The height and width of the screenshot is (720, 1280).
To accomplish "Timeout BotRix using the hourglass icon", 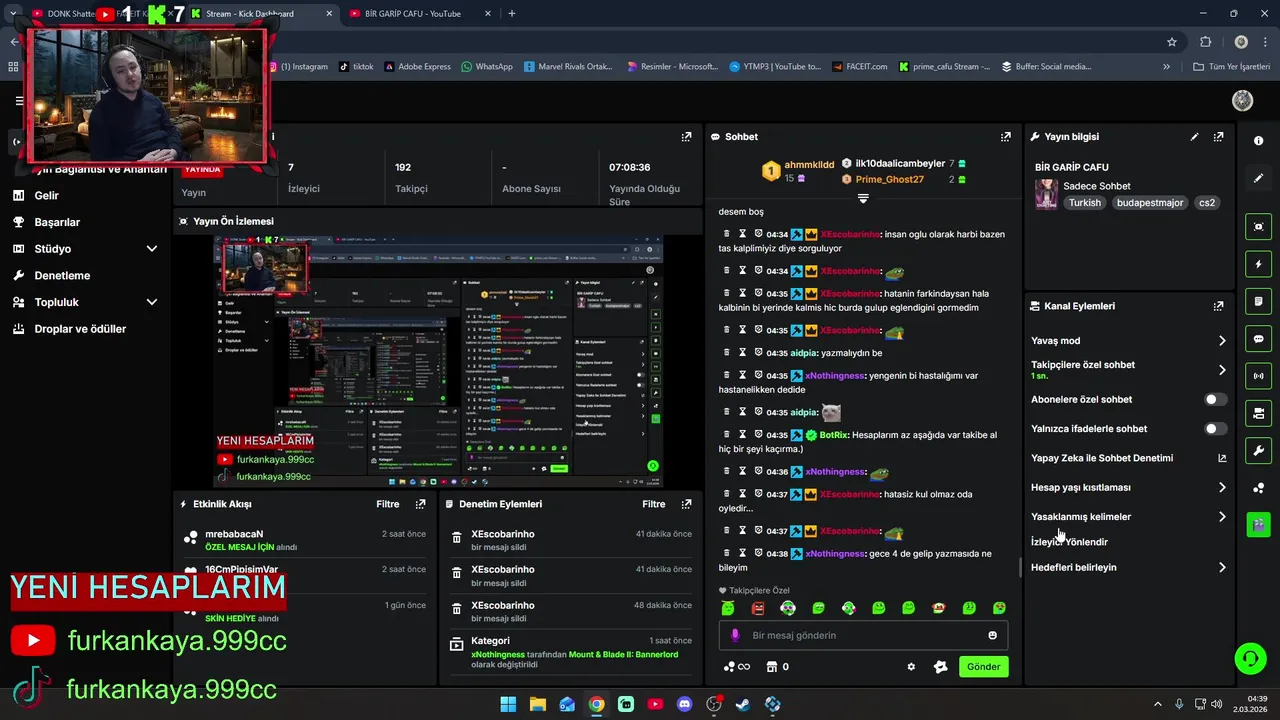I will click(x=743, y=435).
